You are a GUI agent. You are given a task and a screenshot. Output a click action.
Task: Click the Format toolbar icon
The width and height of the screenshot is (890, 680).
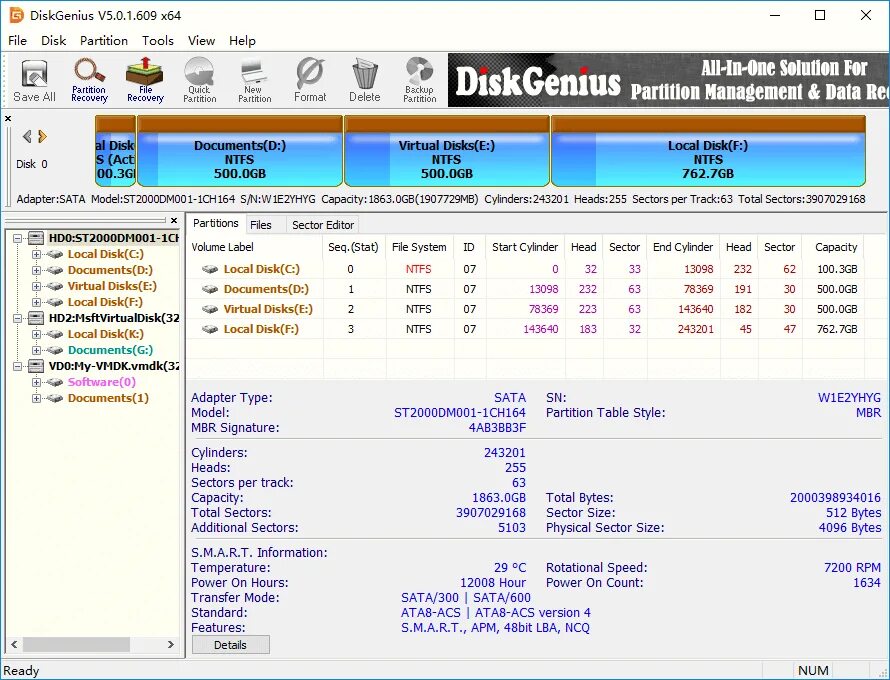[x=310, y=80]
